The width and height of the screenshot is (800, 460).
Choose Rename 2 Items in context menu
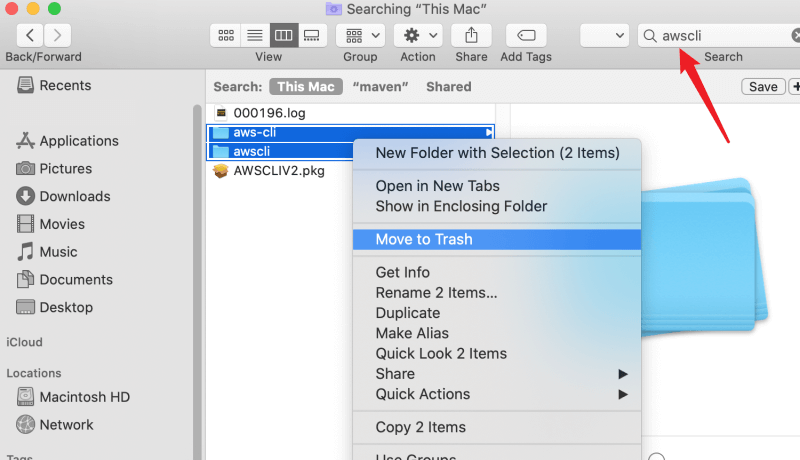tap(436, 293)
